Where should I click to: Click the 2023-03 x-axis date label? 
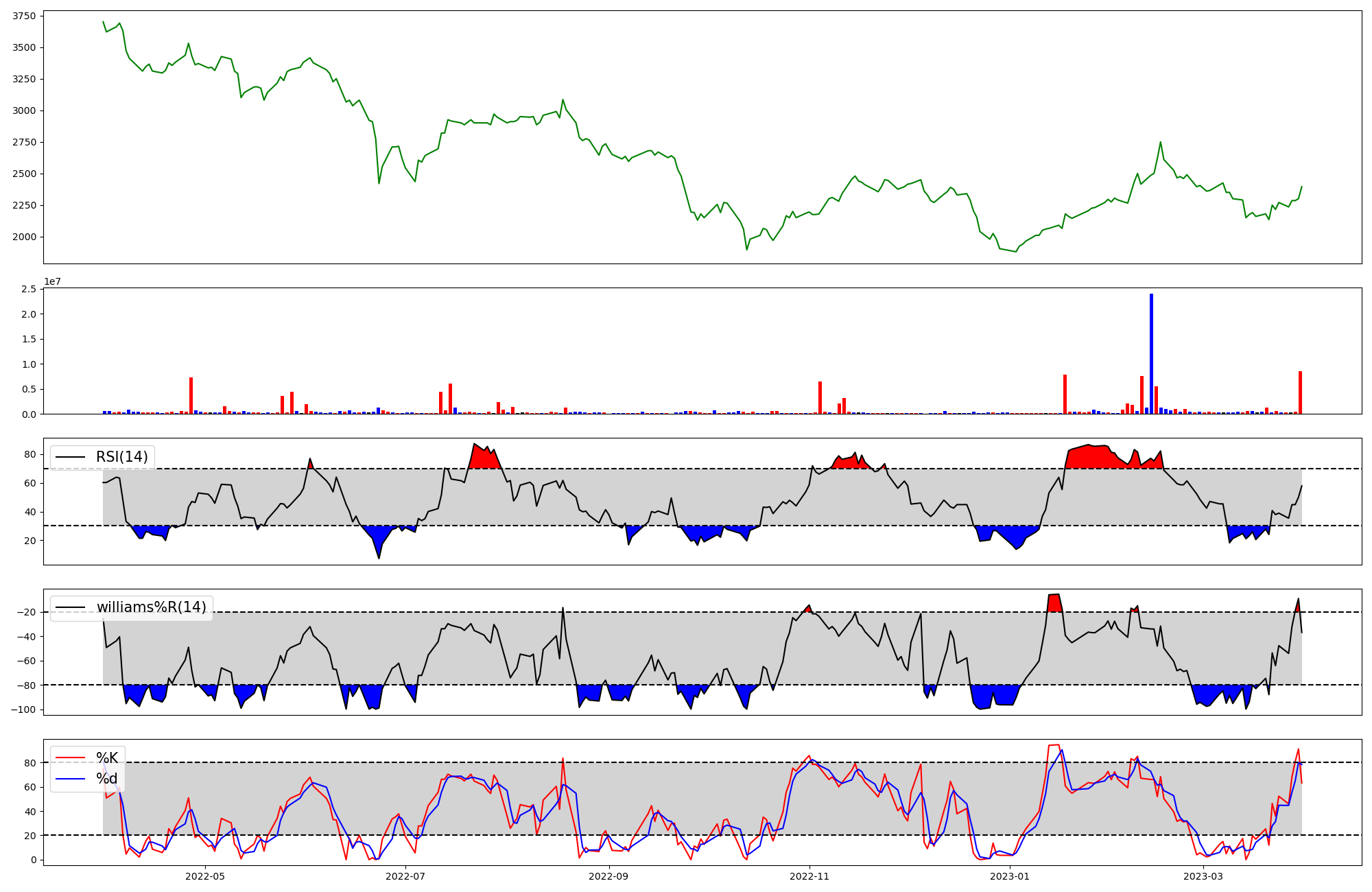(x=1204, y=876)
